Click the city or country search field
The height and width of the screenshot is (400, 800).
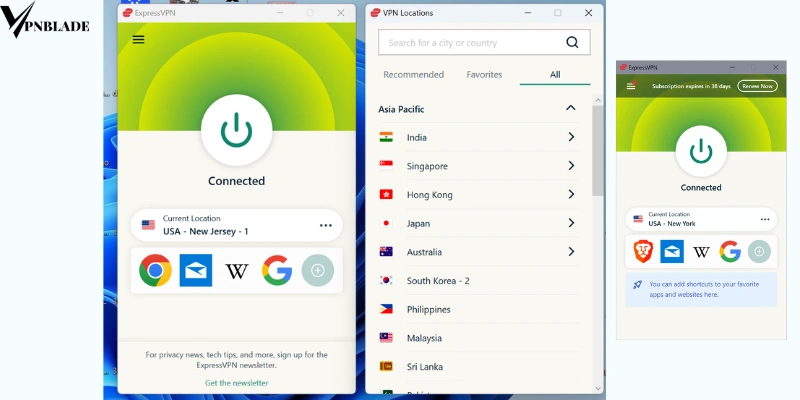click(x=484, y=42)
